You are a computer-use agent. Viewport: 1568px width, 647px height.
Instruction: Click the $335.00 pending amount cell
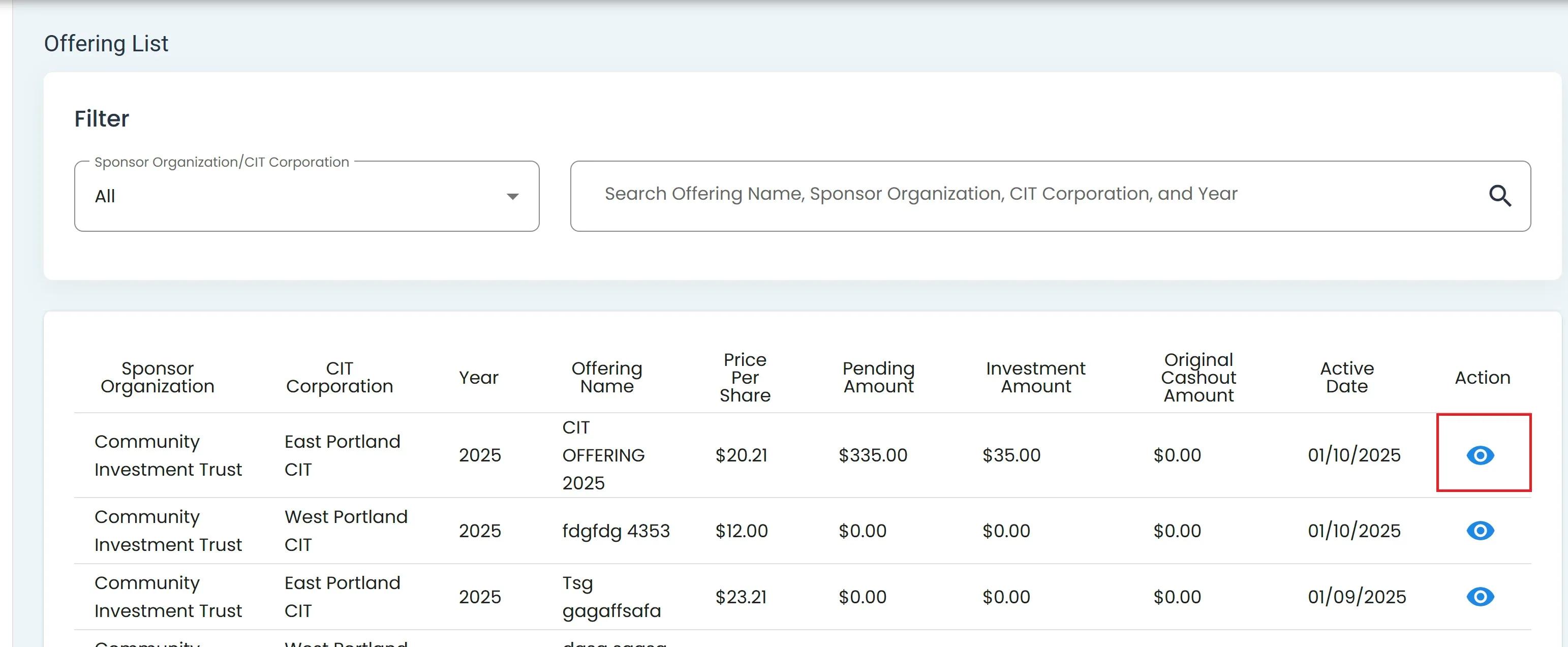click(x=872, y=455)
